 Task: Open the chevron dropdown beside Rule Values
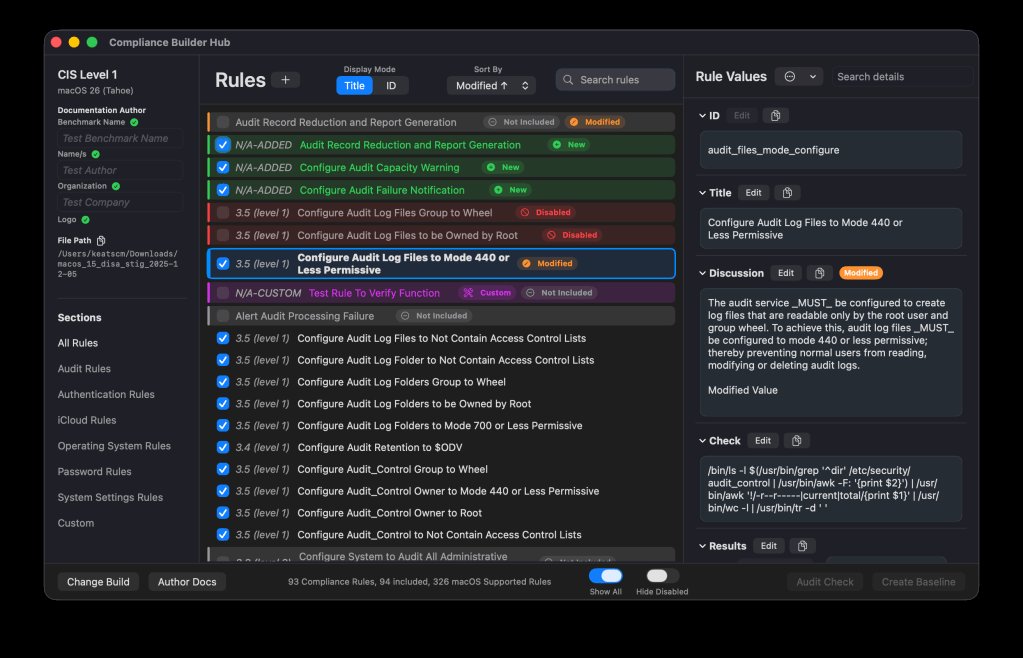pos(813,76)
